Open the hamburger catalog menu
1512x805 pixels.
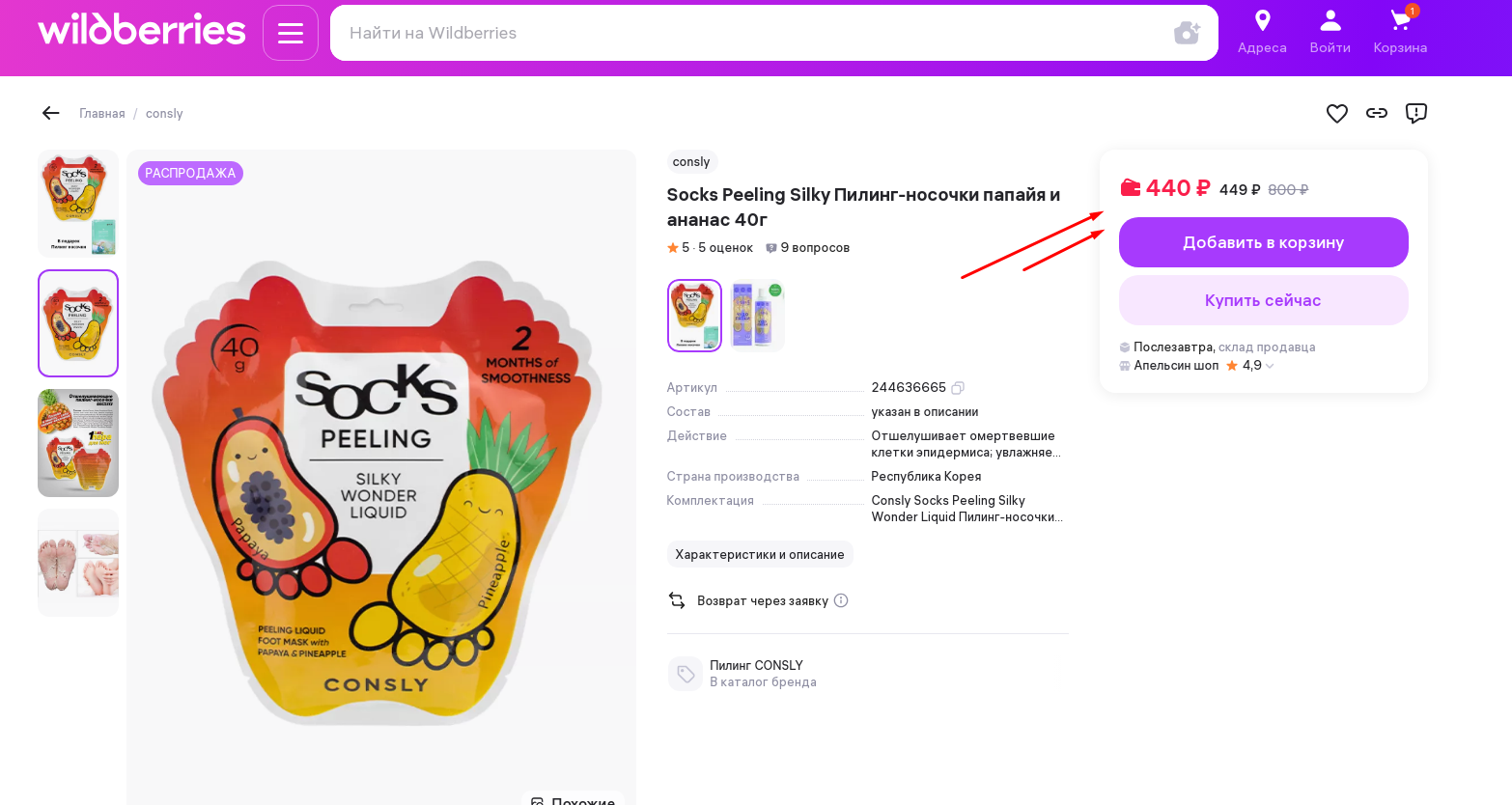291,33
